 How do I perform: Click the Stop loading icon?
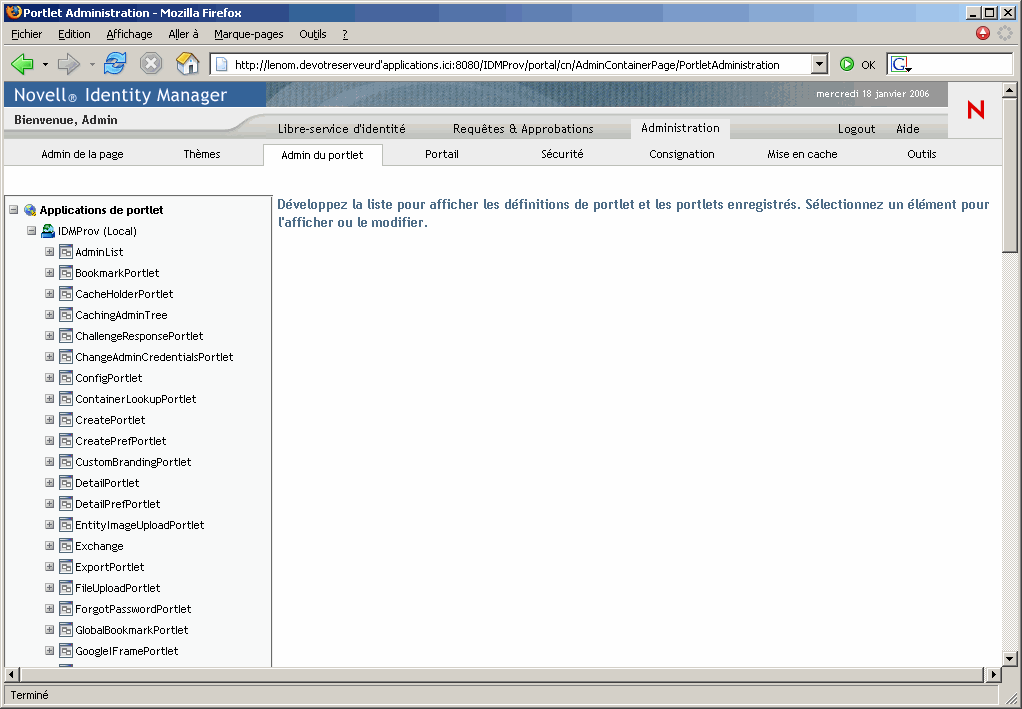[x=151, y=63]
